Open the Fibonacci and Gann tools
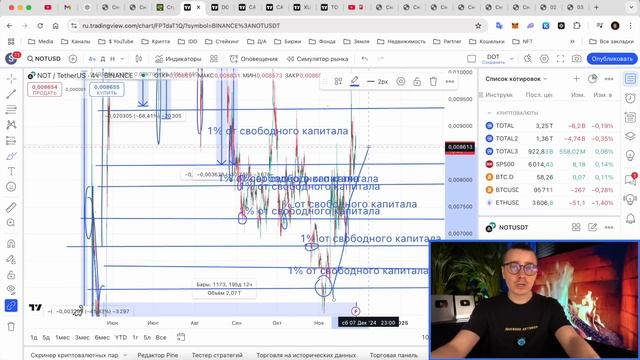 click(11, 109)
